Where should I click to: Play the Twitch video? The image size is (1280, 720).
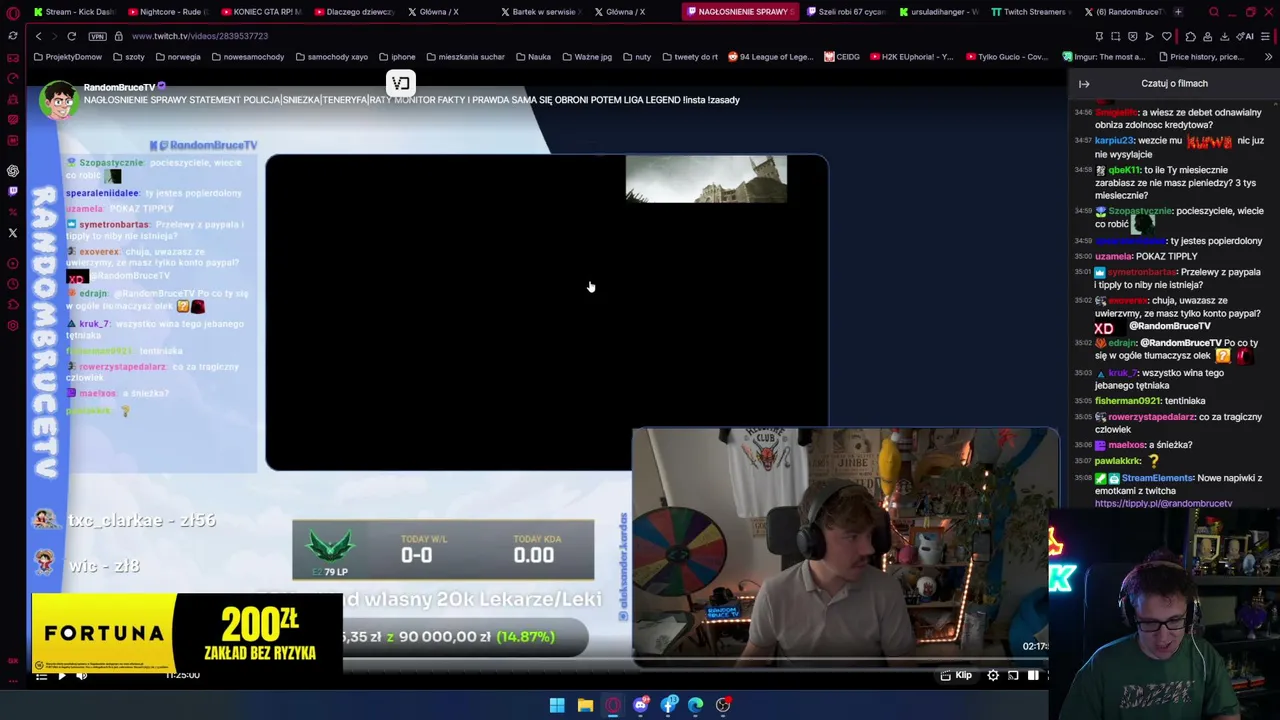click(61, 676)
